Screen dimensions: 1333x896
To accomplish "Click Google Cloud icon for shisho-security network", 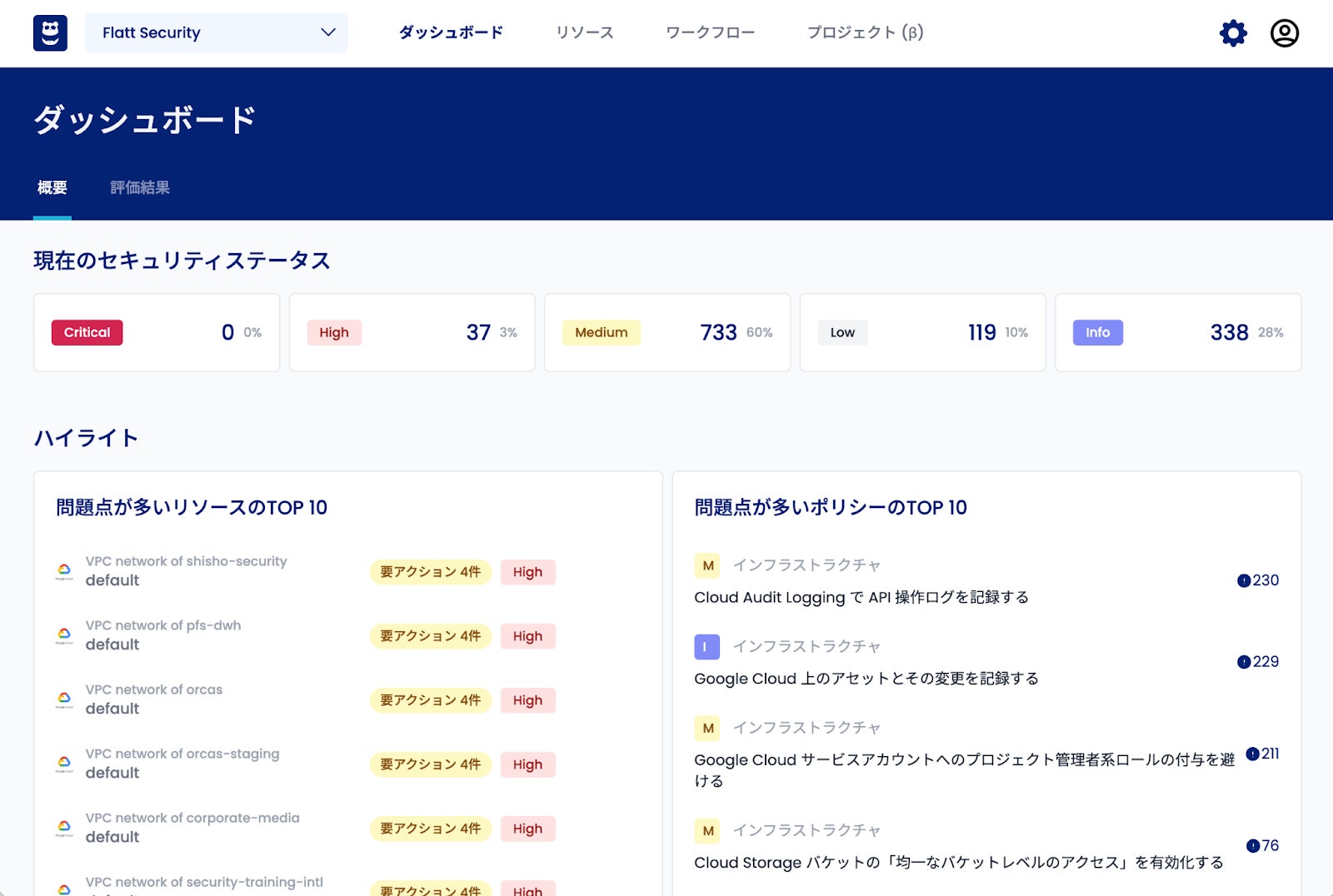I will tap(64, 571).
